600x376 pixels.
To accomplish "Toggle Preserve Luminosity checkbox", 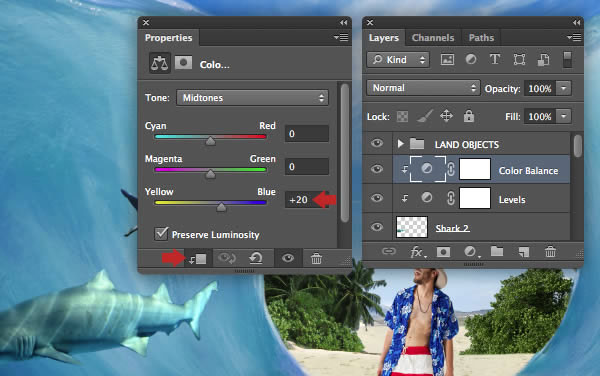I will (161, 233).
